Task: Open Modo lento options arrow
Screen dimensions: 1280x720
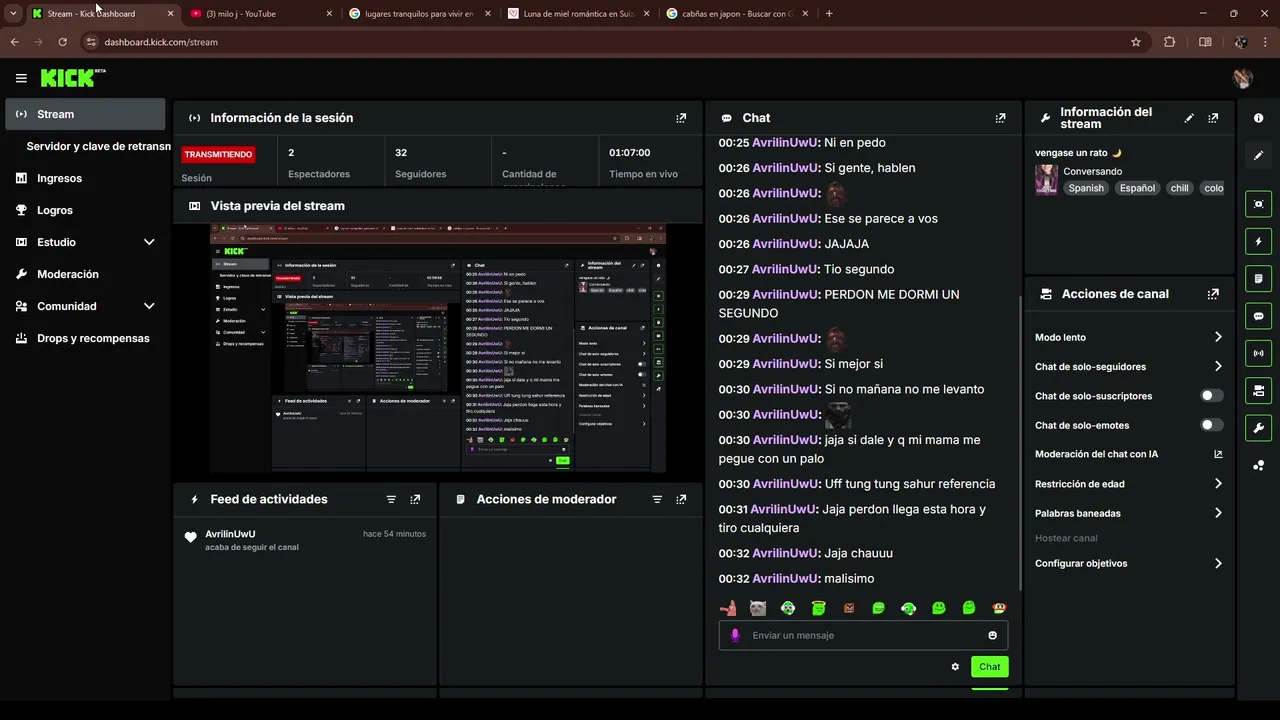Action: pos(1218,337)
